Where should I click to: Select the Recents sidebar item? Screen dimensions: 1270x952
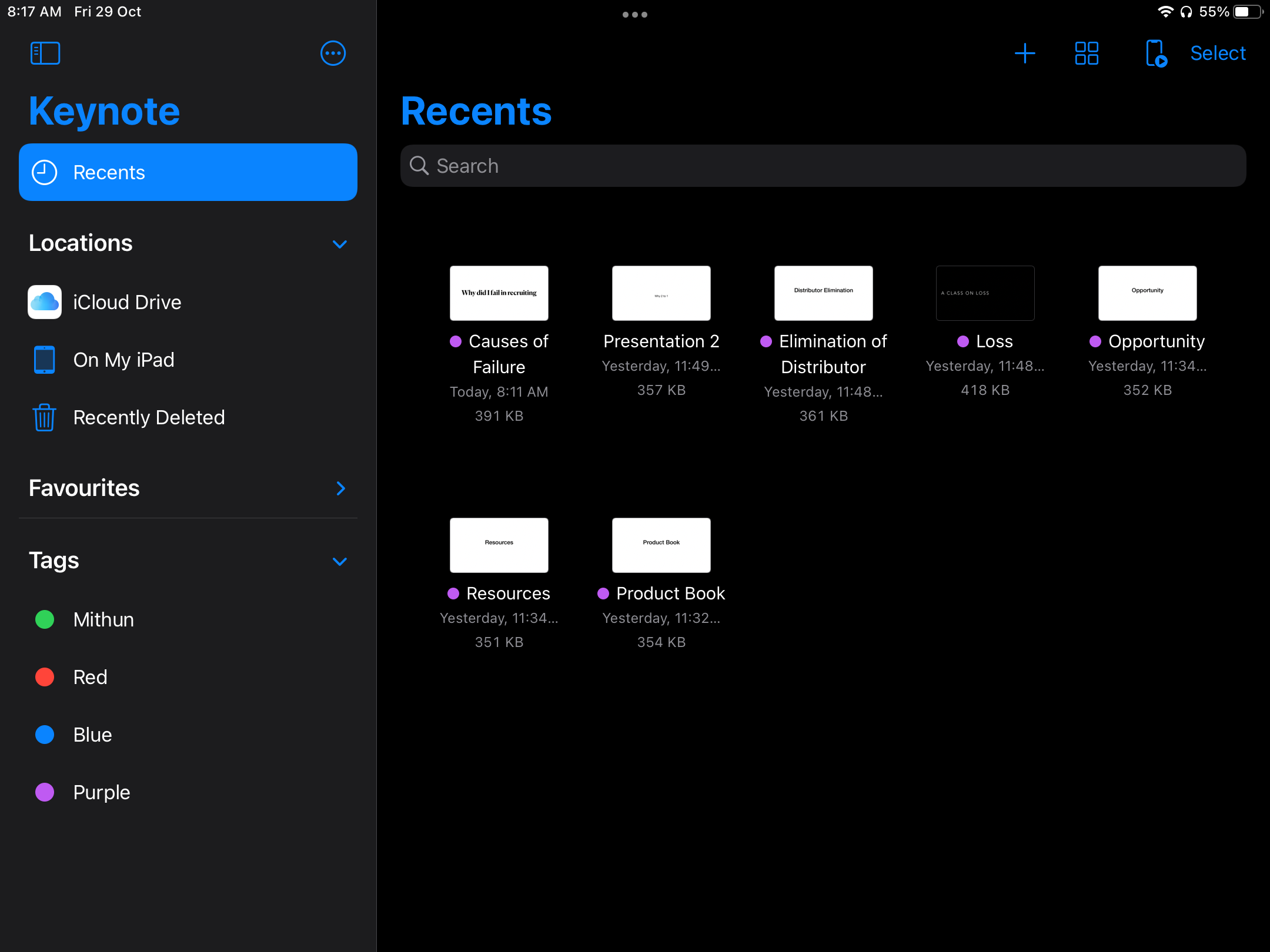[188, 172]
